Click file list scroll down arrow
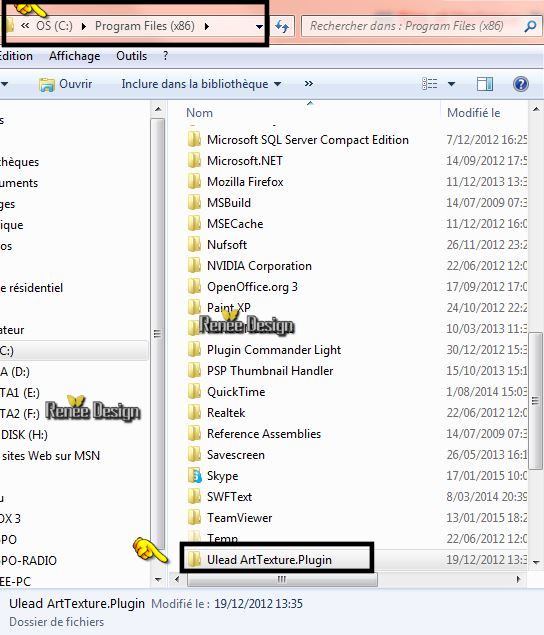The height and width of the screenshot is (635, 544). coord(536,562)
